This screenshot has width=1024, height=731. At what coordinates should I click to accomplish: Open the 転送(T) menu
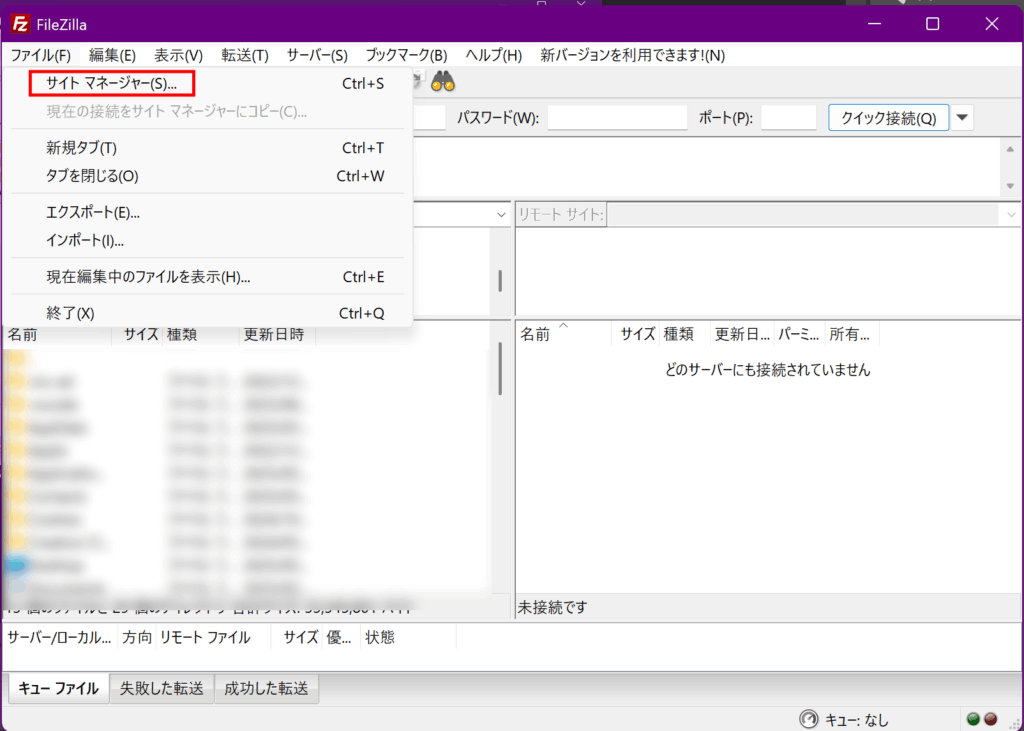pyautogui.click(x=245, y=56)
